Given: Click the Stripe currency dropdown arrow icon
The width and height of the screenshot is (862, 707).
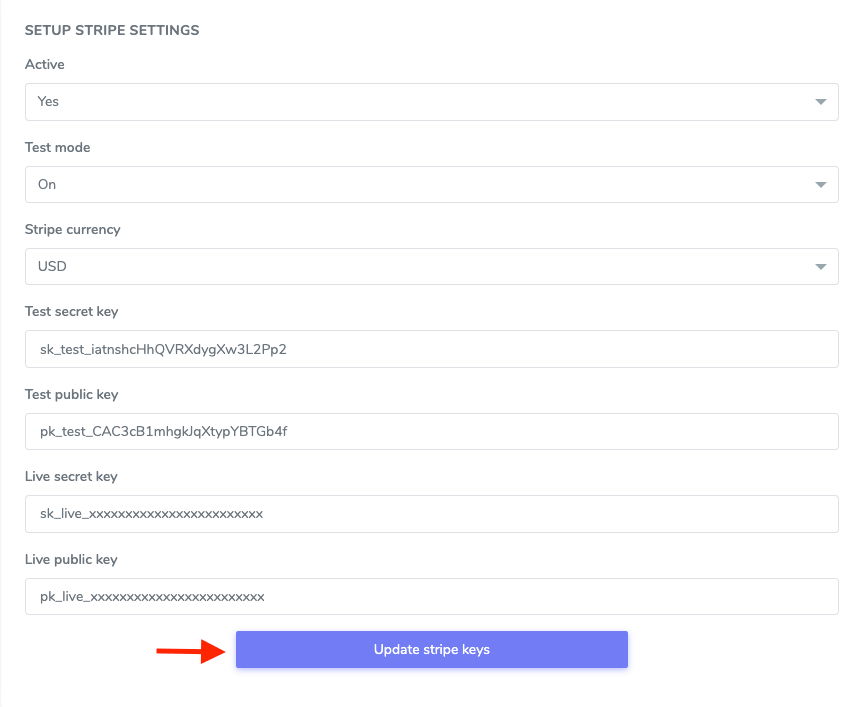Looking at the screenshot, I should [820, 266].
